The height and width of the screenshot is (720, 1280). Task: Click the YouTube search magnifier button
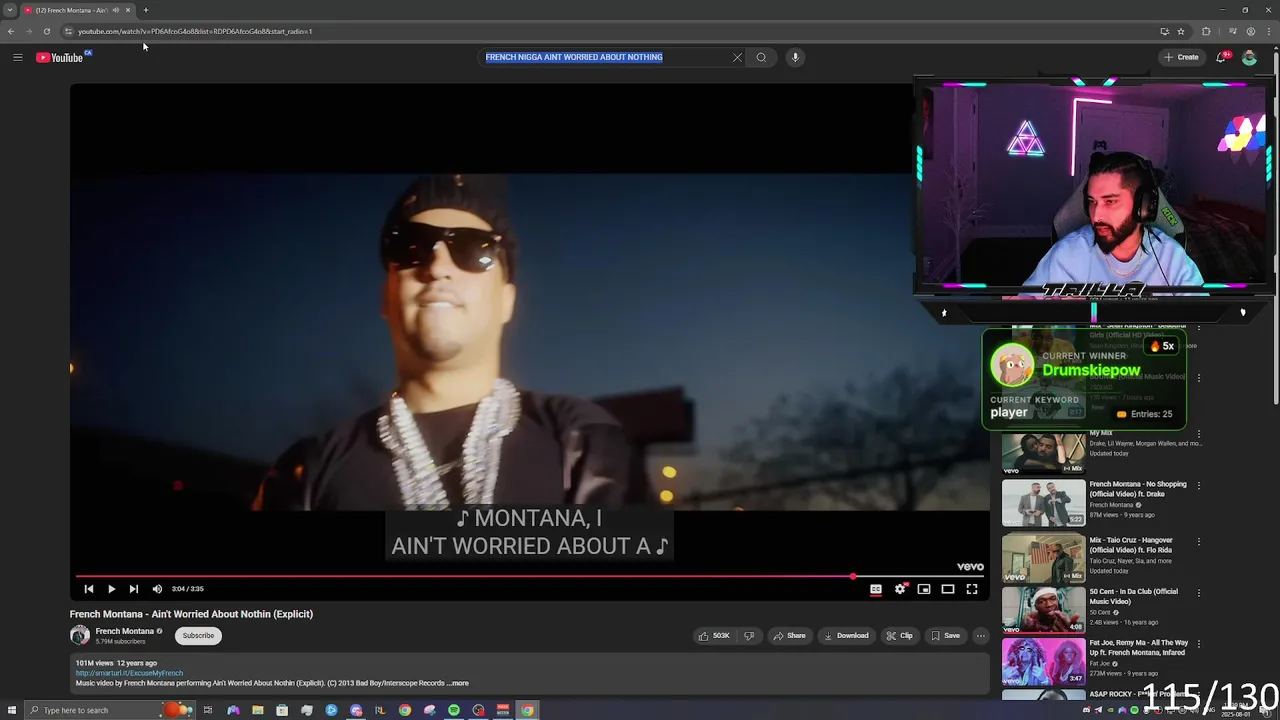[761, 57]
